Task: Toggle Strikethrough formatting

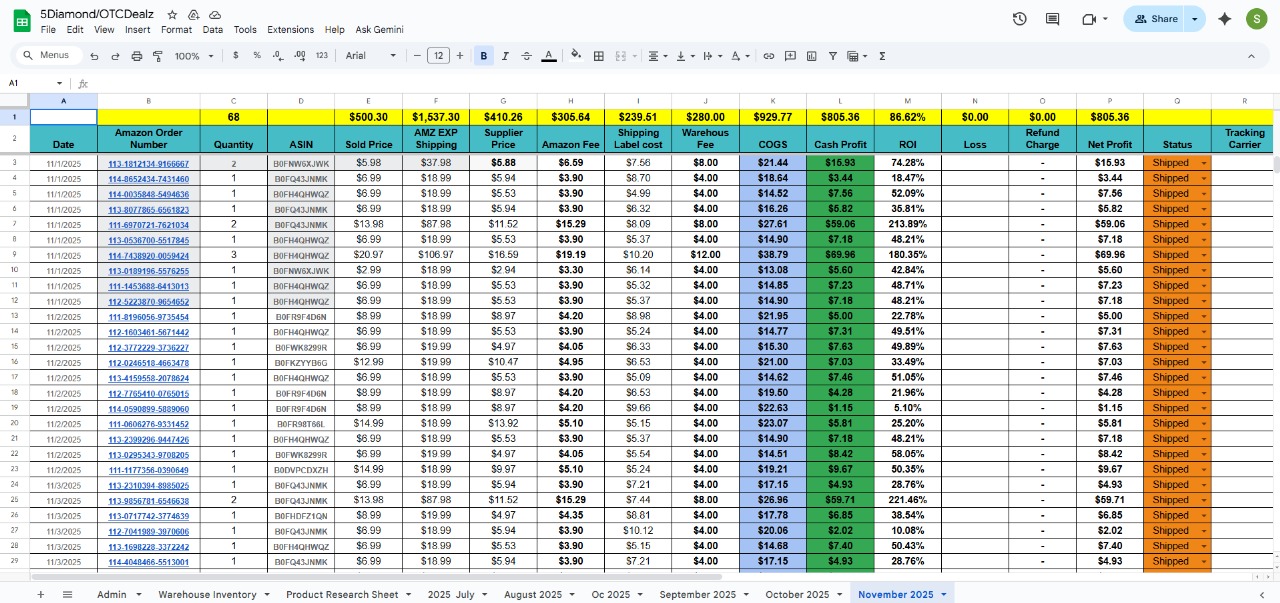Action: click(527, 56)
